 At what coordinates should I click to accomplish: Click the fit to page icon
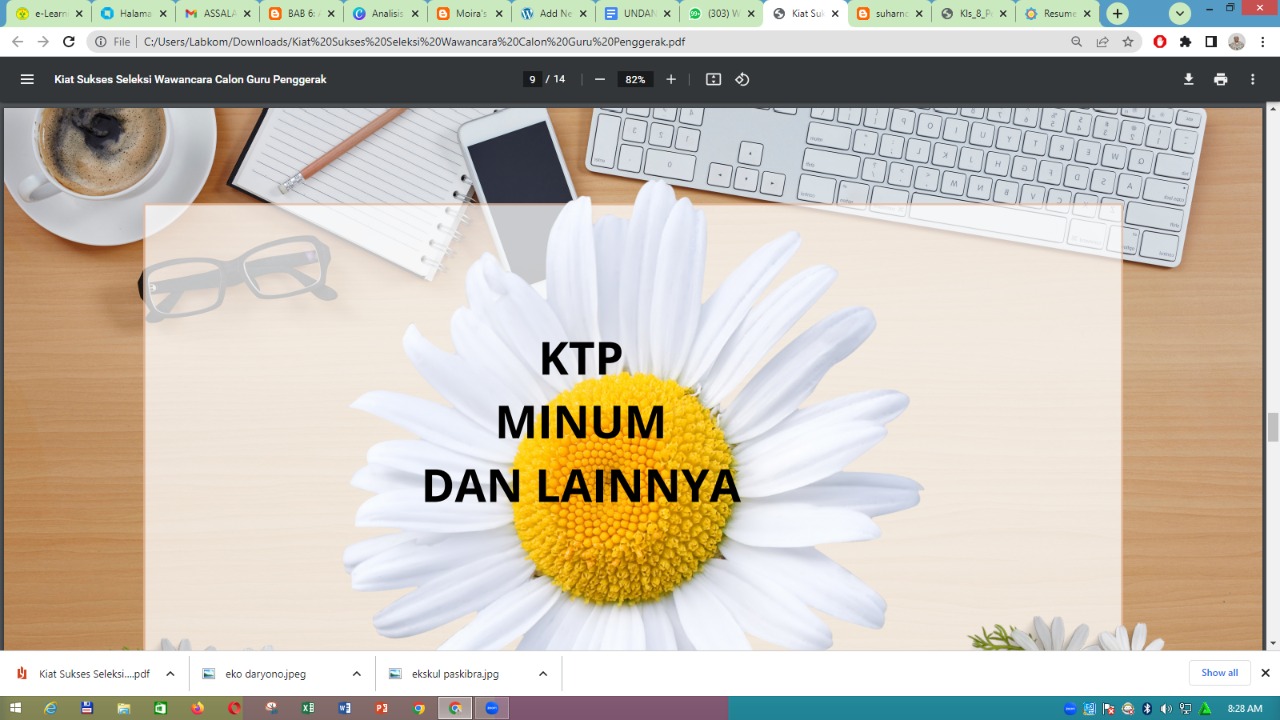tap(713, 79)
